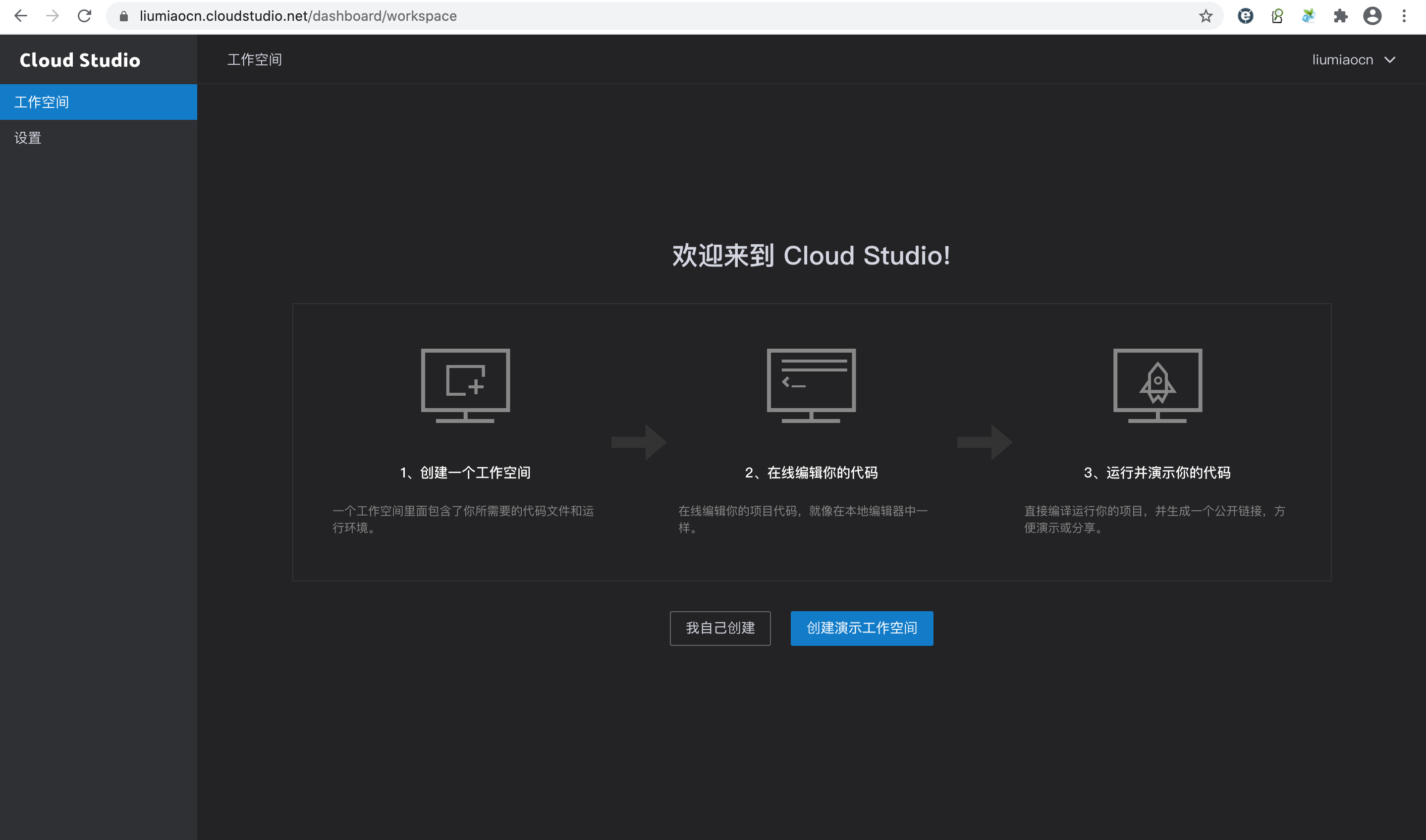Click the 我自己创建 button
This screenshot has width=1426, height=840.
pos(720,628)
